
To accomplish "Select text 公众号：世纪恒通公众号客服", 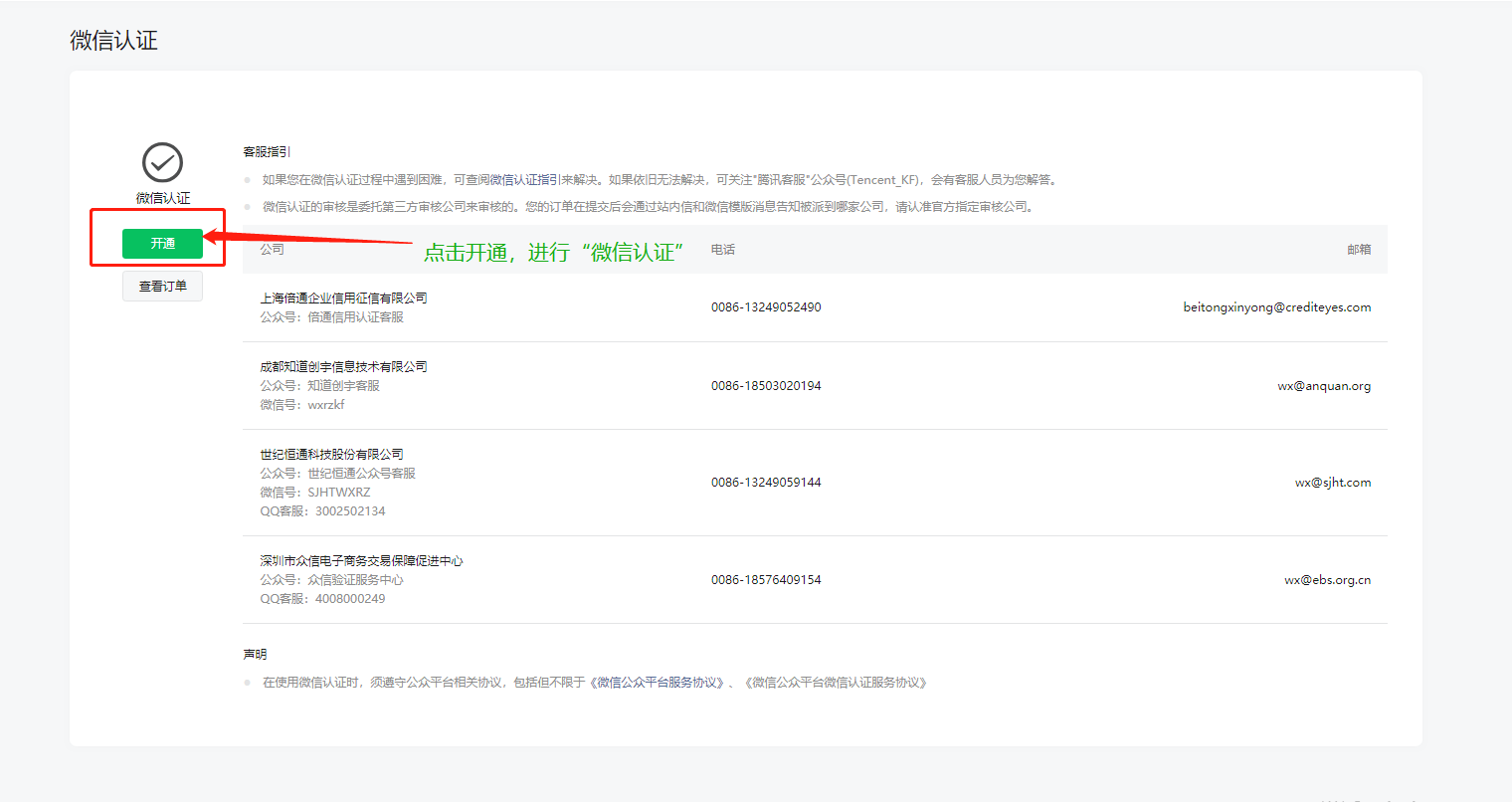I will pos(337,474).
